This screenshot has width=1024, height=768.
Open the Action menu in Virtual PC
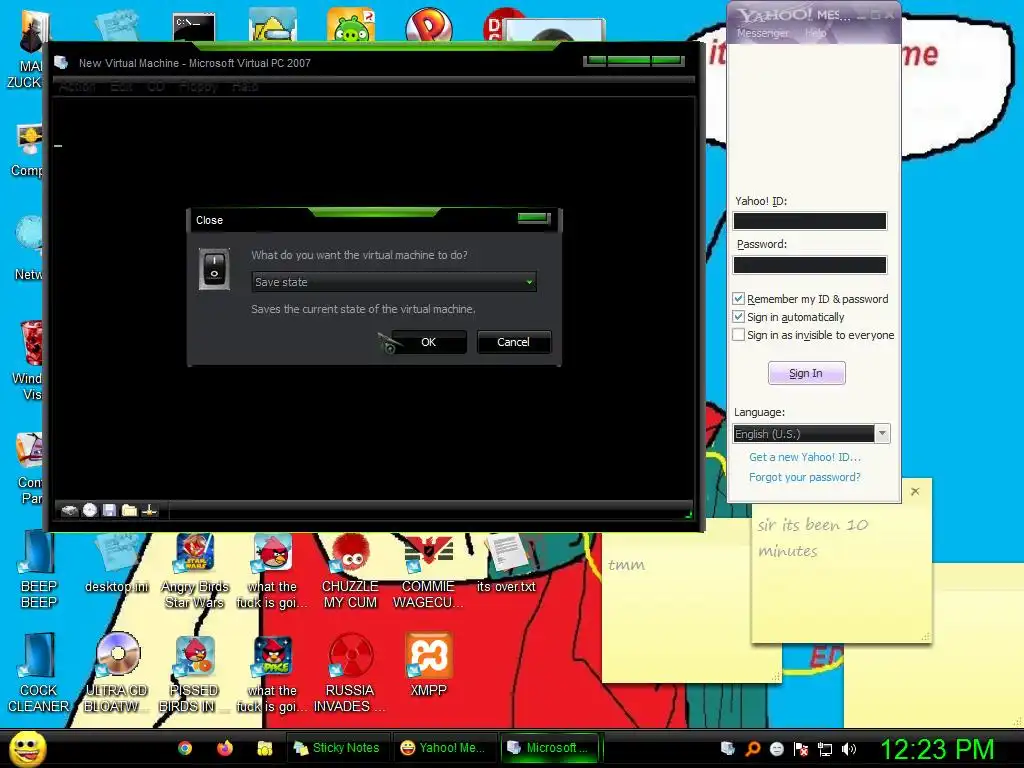77,86
